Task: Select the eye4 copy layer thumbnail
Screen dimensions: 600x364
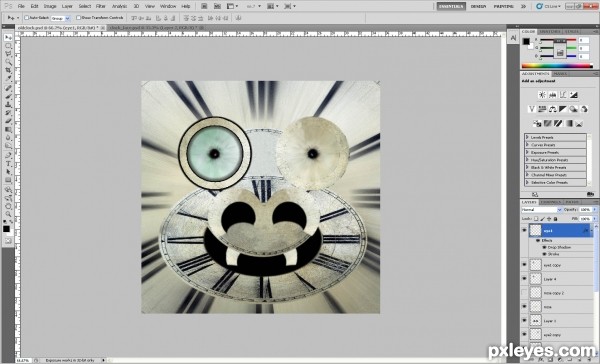Action: pos(535,265)
